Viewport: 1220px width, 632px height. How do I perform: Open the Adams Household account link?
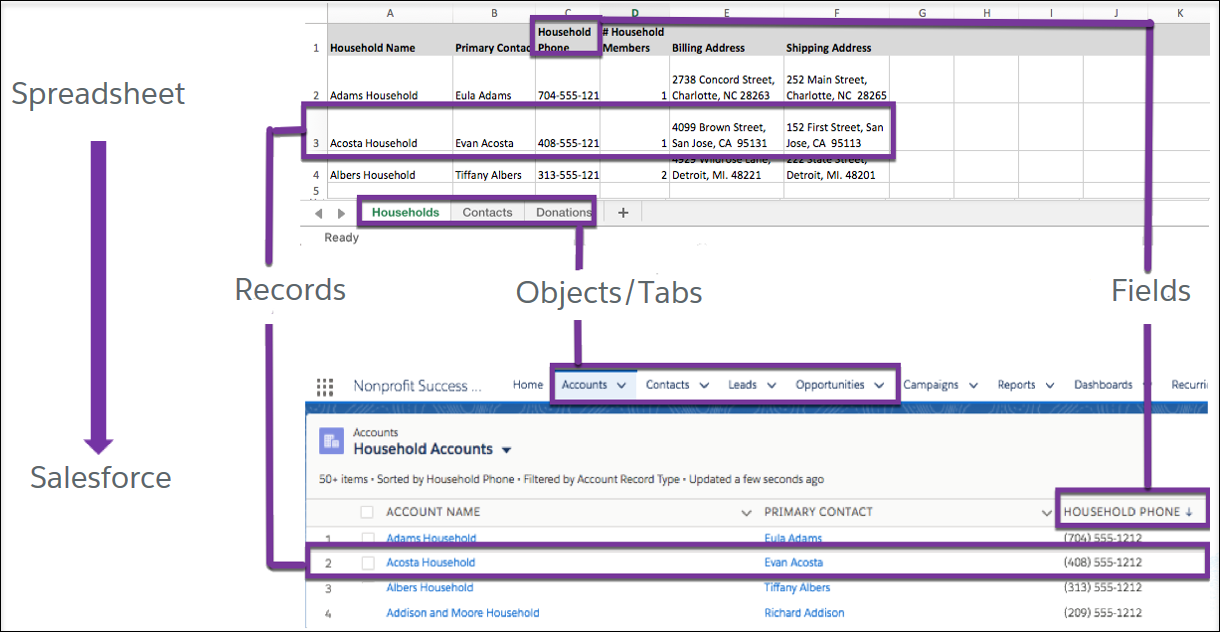[431, 538]
